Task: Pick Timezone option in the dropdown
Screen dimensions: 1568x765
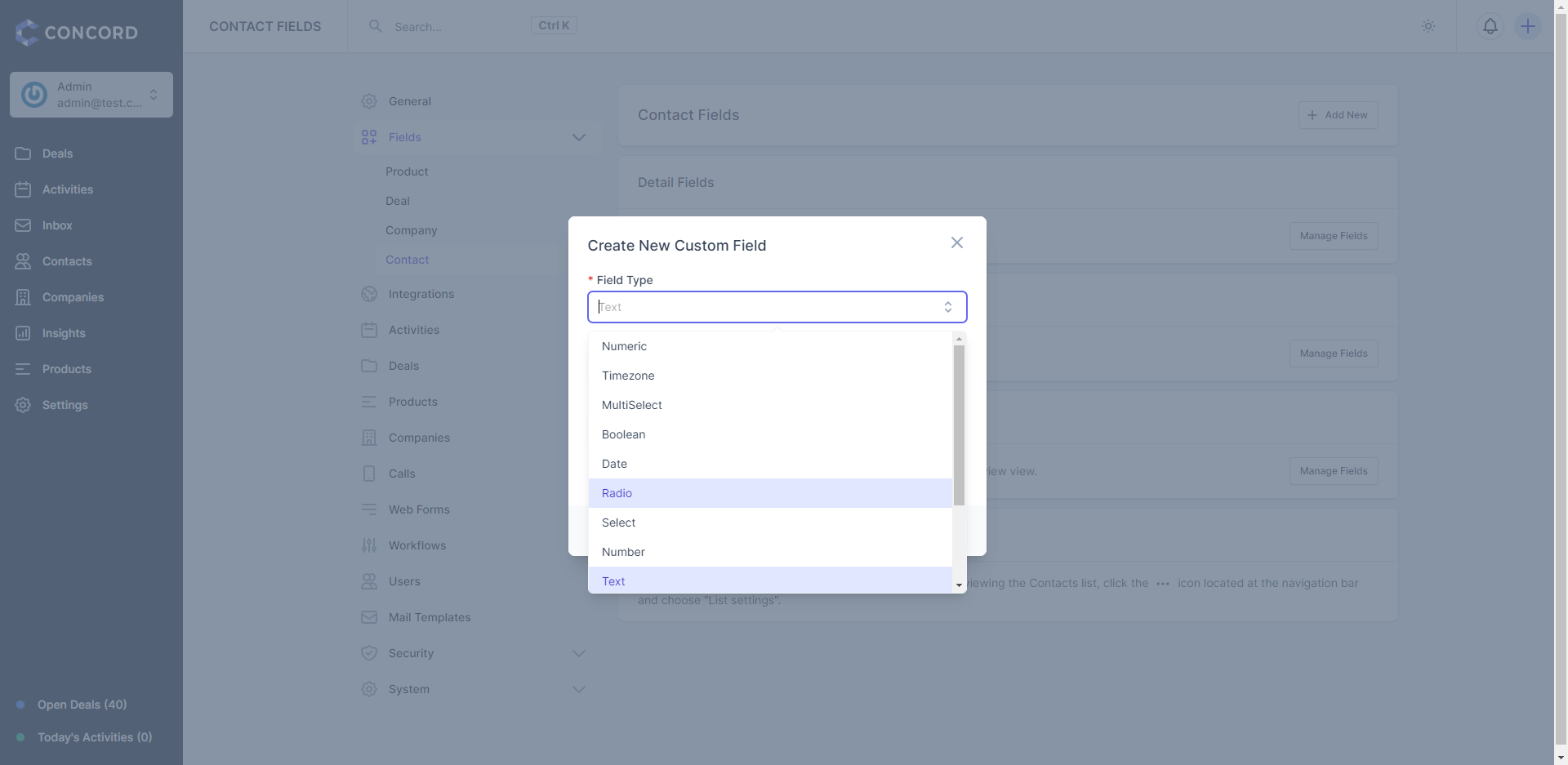Action: [770, 376]
